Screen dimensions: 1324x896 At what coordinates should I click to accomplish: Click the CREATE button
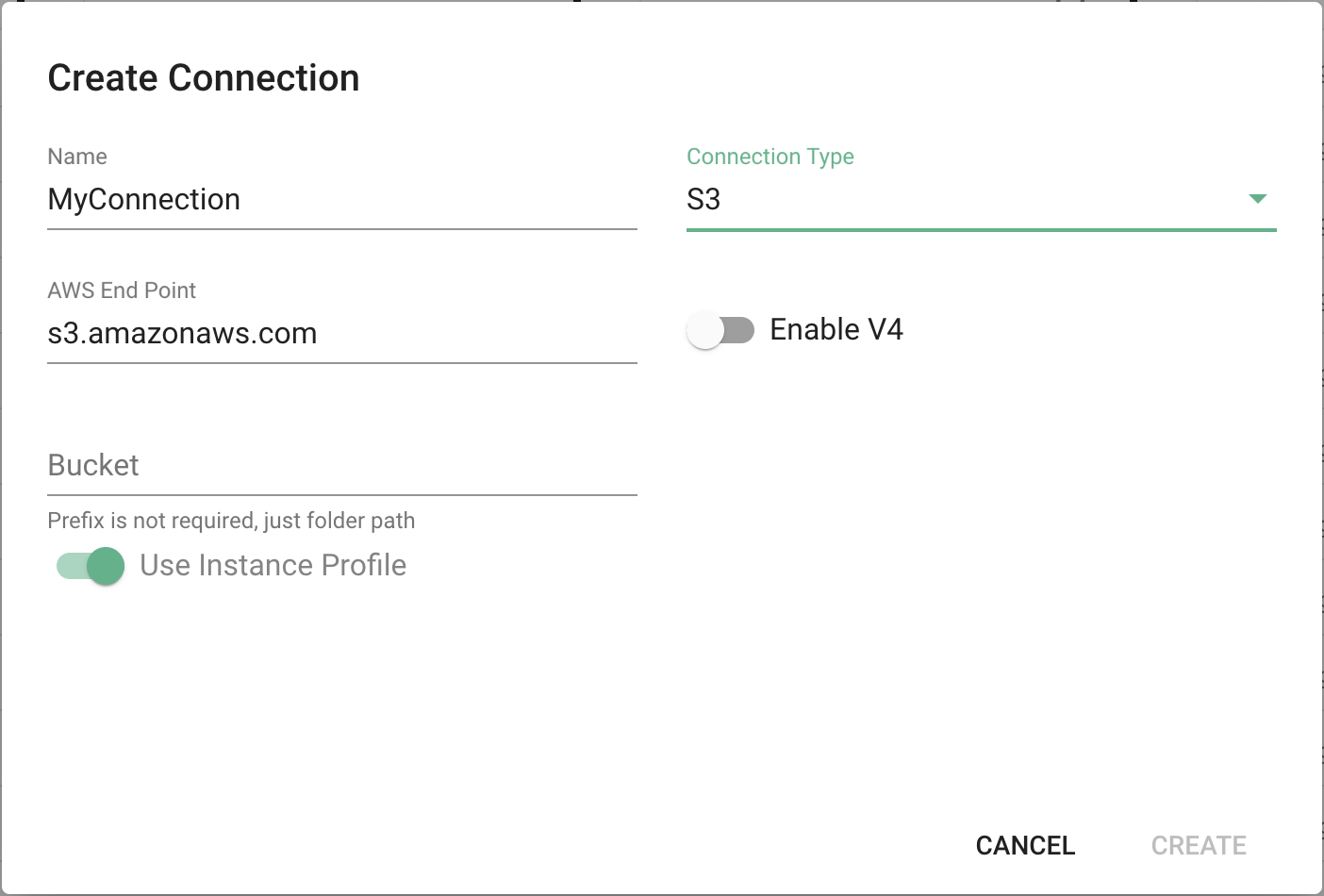pyautogui.click(x=1199, y=845)
